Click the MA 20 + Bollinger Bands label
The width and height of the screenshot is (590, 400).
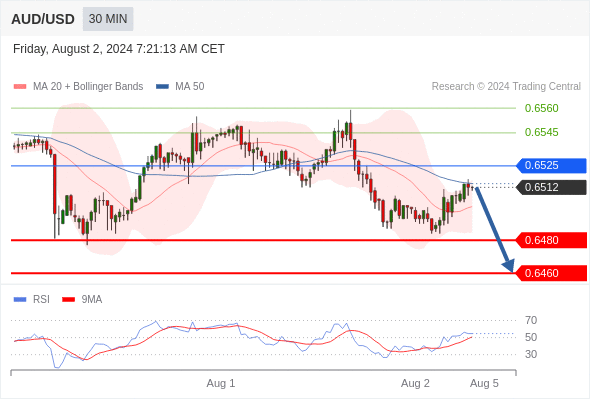(88, 87)
